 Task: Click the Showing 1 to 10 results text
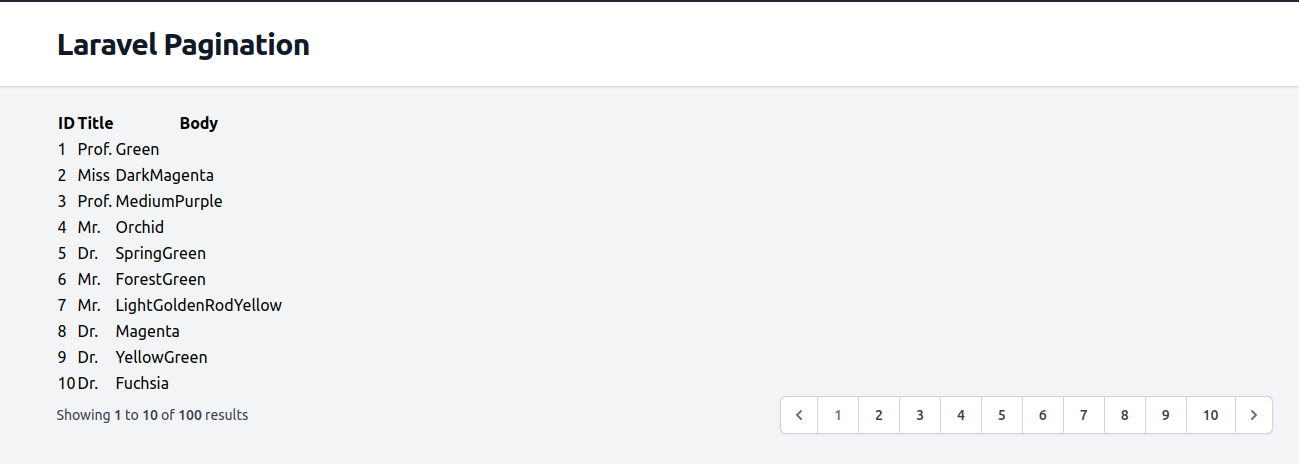pos(152,415)
